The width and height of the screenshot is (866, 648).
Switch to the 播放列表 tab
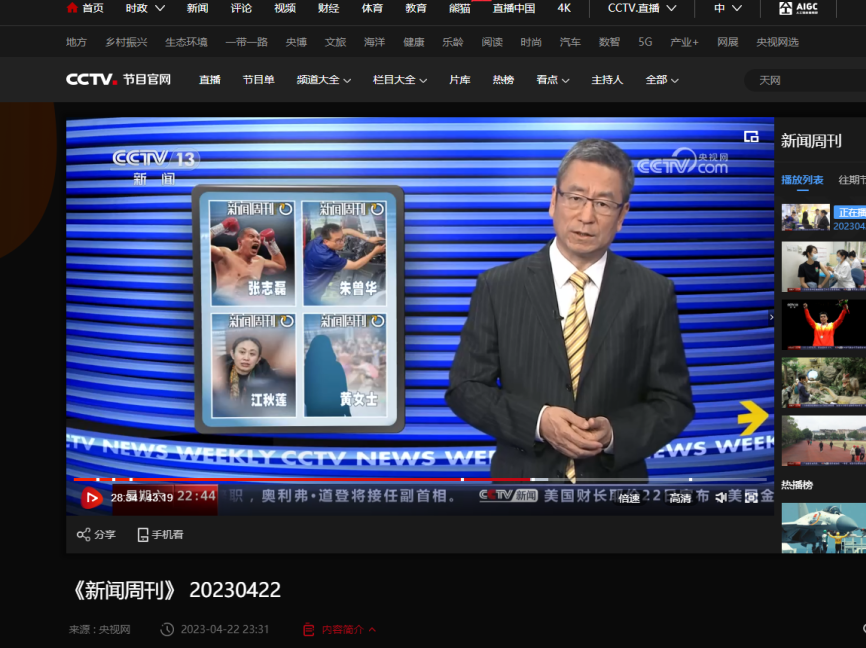[802, 180]
